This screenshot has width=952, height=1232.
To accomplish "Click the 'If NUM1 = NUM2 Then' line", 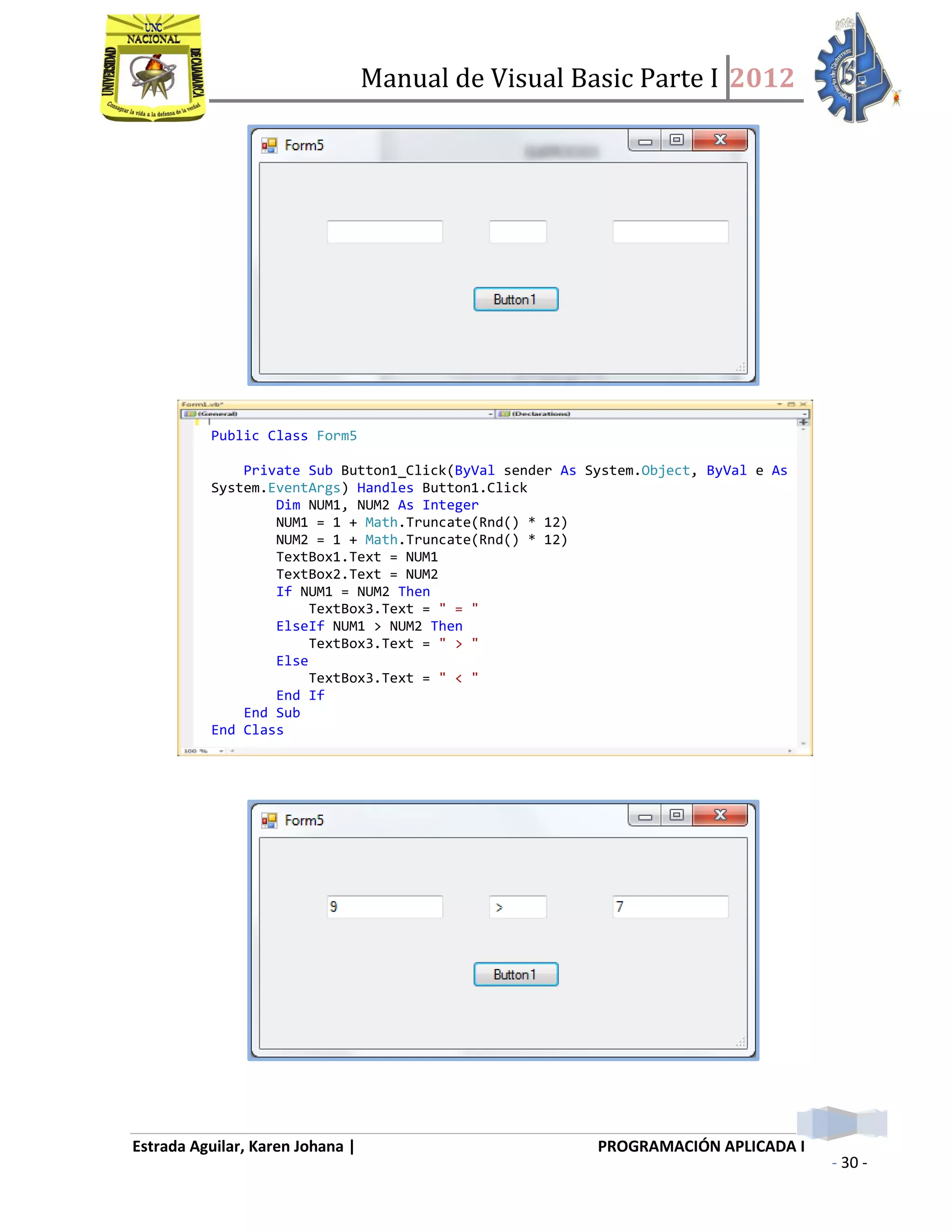I will [x=353, y=591].
